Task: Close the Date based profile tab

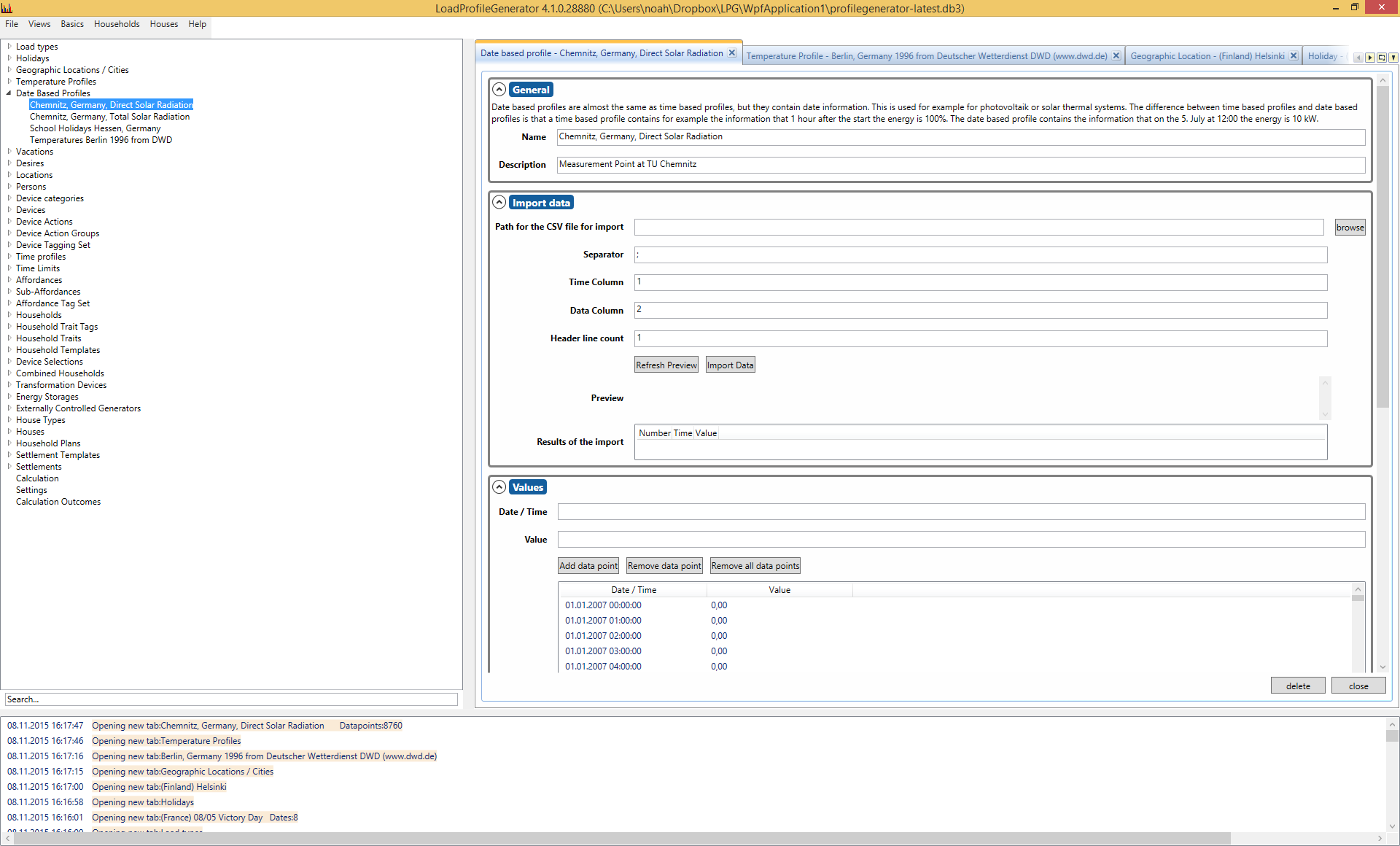Action: coord(732,53)
